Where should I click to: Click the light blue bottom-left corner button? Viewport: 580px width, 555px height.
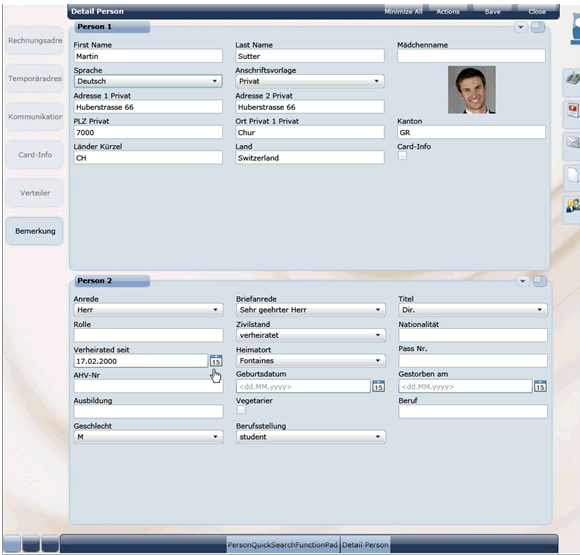12,544
